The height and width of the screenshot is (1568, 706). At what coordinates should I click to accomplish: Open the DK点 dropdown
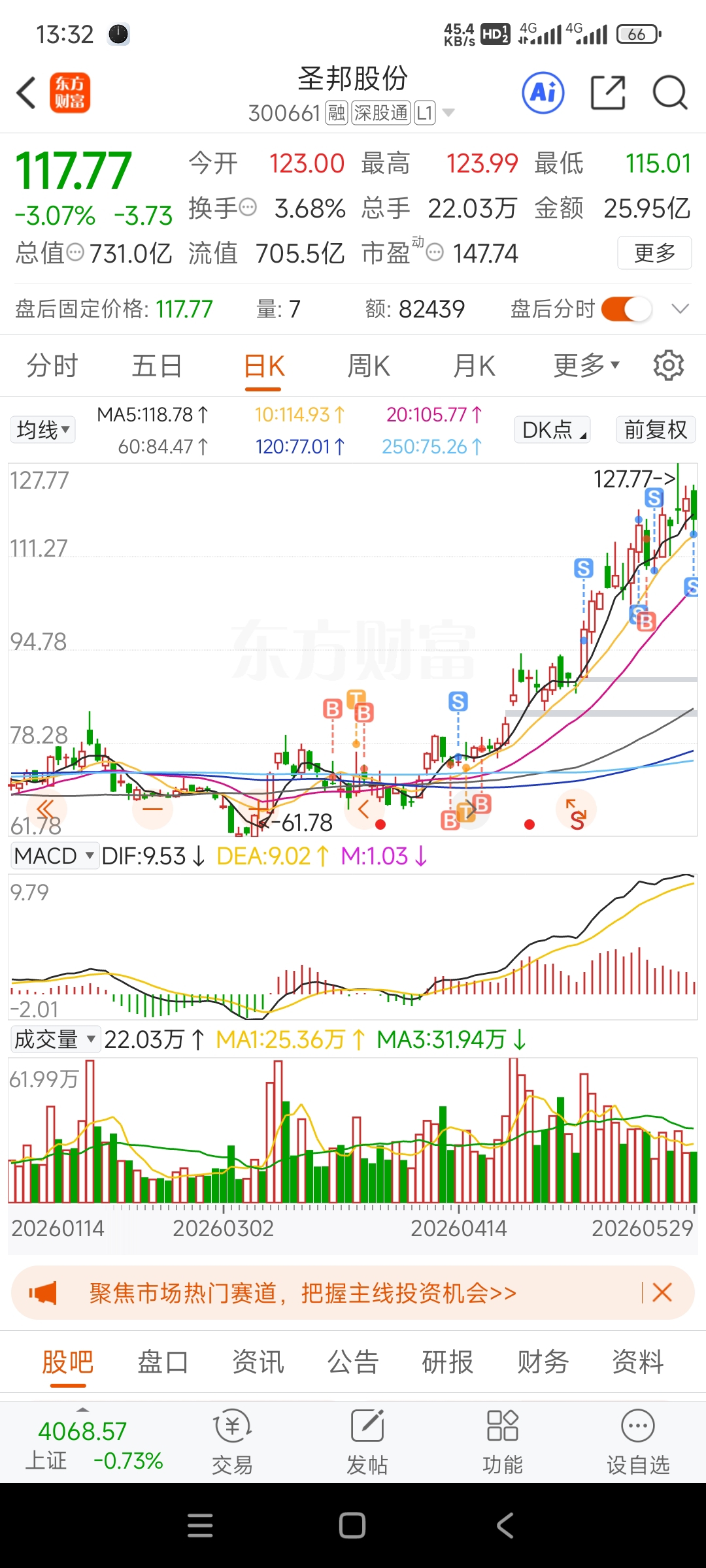[552, 430]
